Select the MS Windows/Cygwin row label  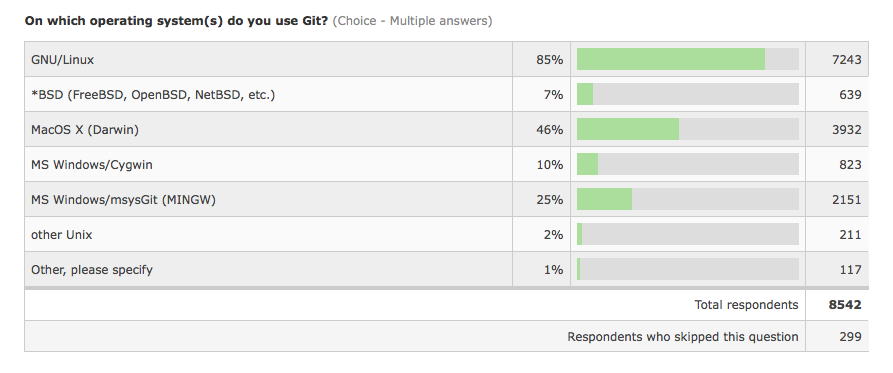pos(92,165)
